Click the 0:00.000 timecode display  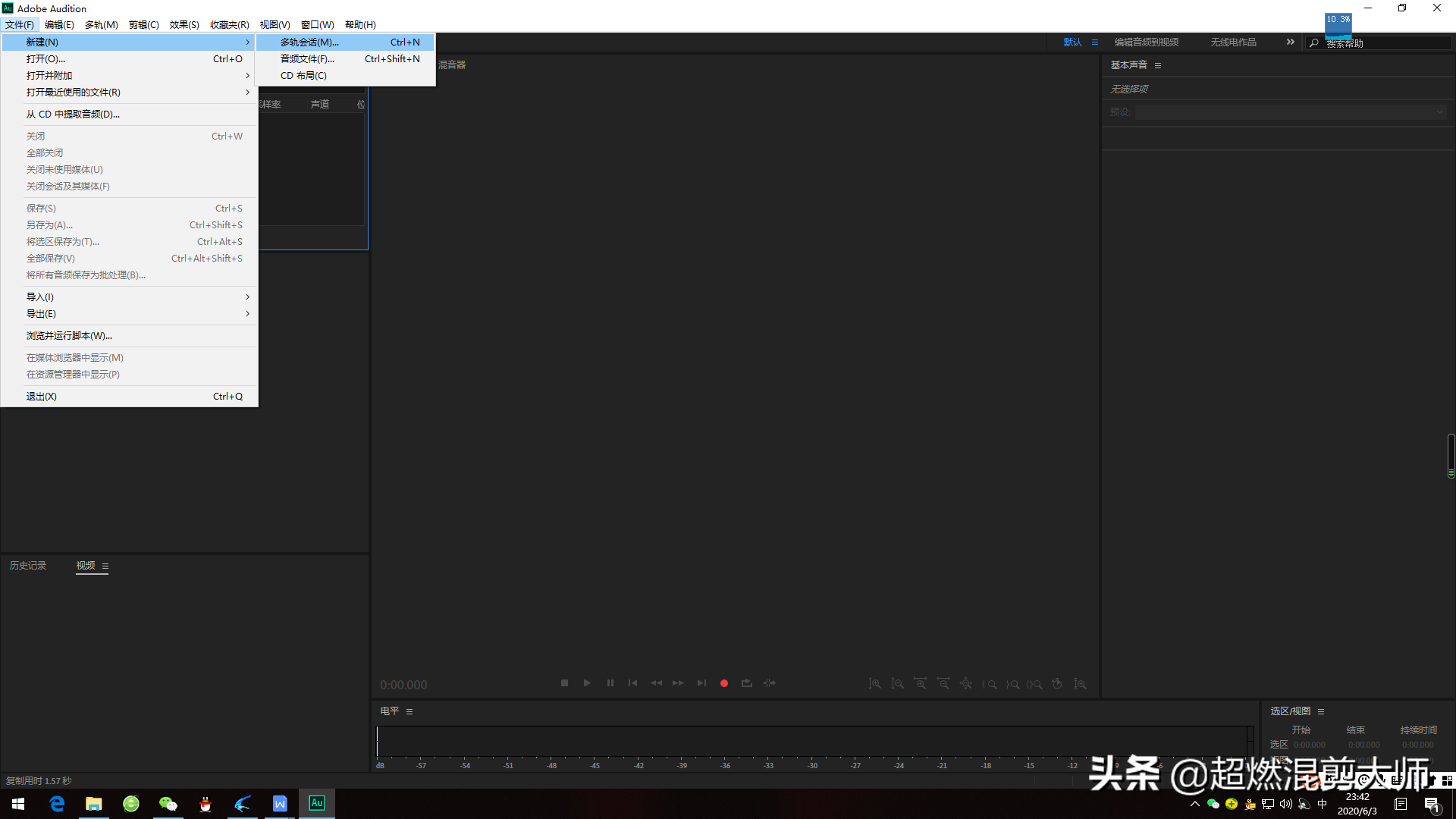click(x=403, y=685)
